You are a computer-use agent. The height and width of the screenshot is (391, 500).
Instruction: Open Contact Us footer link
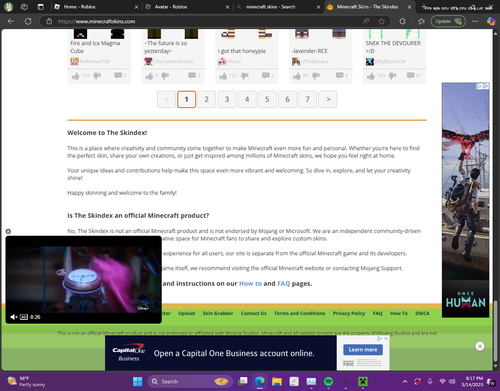(254, 313)
